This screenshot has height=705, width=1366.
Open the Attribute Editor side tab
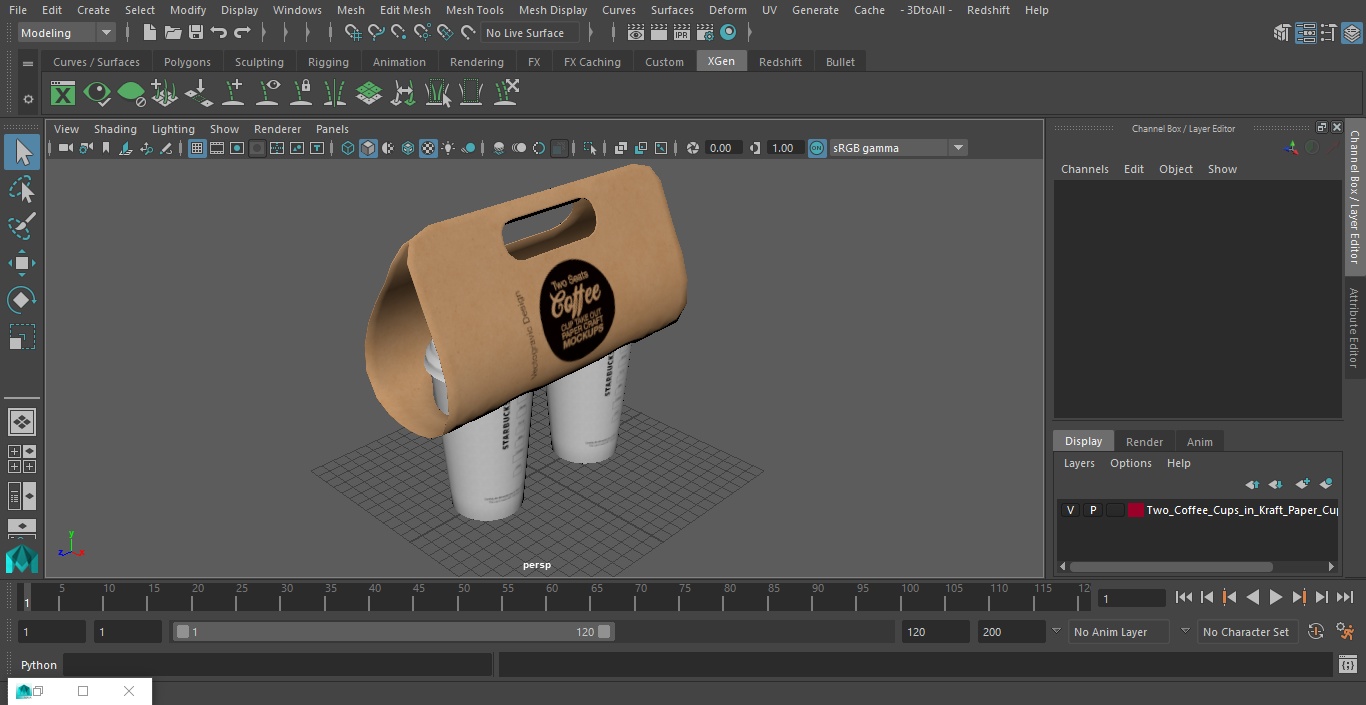tap(1354, 330)
